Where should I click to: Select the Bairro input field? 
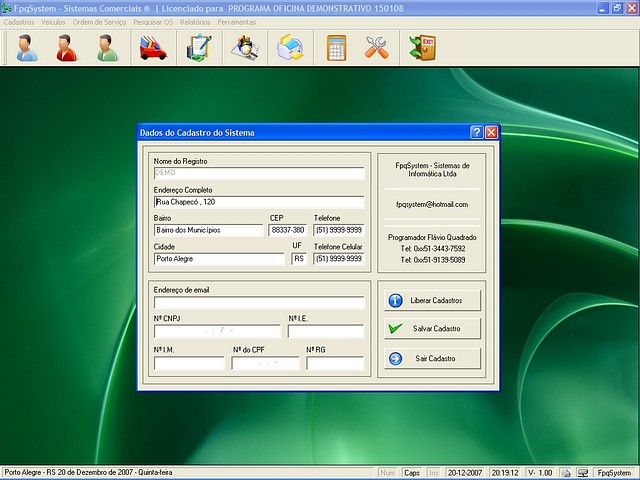(208, 230)
